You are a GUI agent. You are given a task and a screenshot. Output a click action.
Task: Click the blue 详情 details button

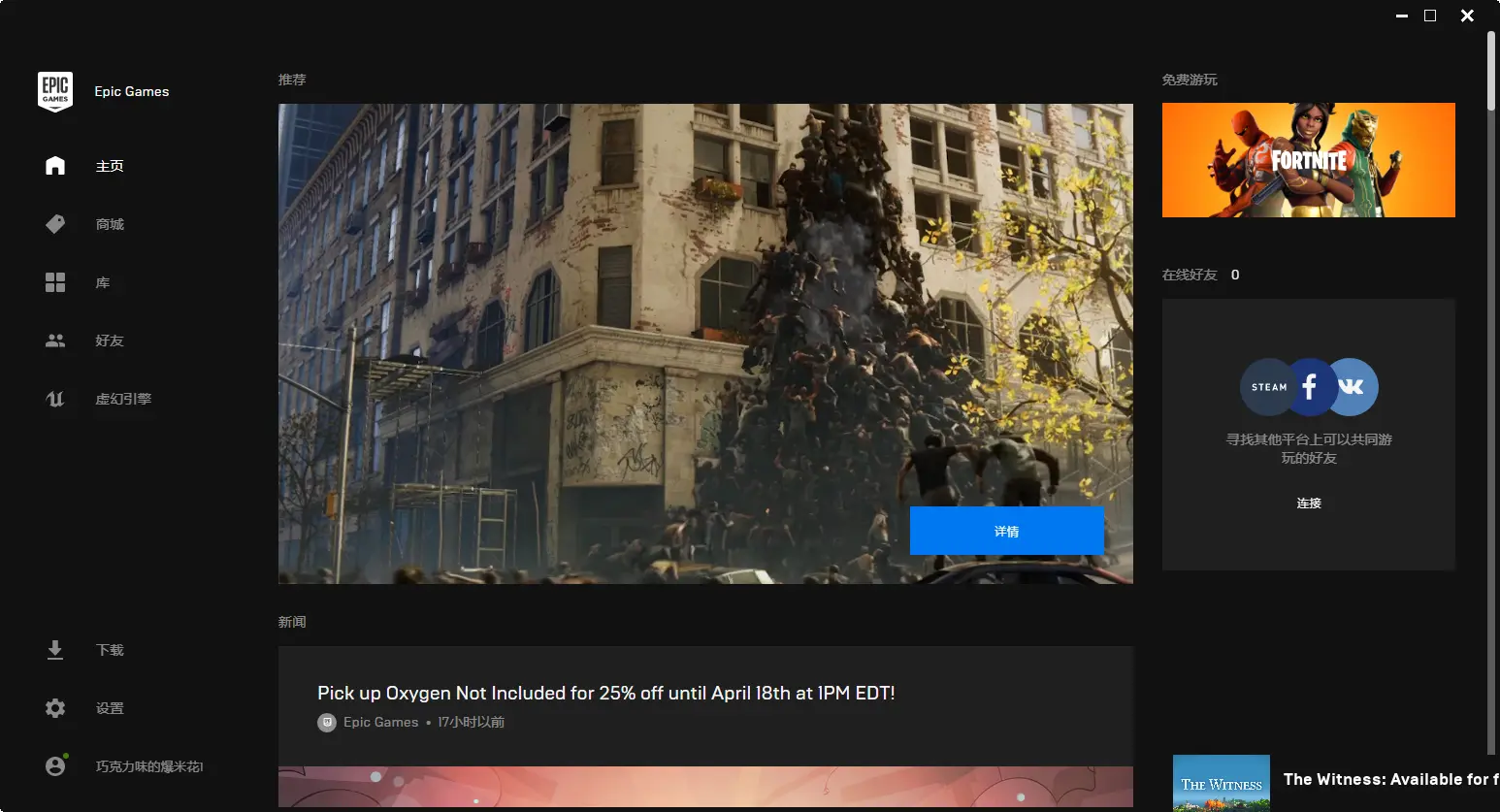tap(1007, 531)
